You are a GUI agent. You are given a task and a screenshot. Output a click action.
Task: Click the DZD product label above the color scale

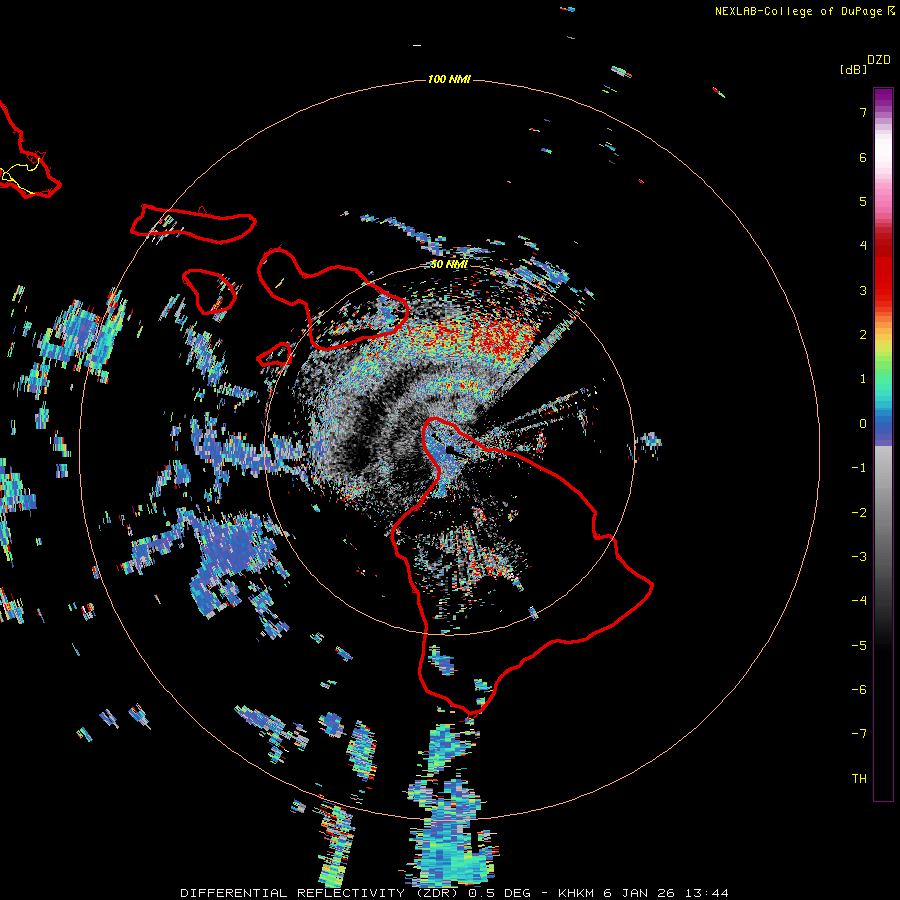[x=879, y=60]
